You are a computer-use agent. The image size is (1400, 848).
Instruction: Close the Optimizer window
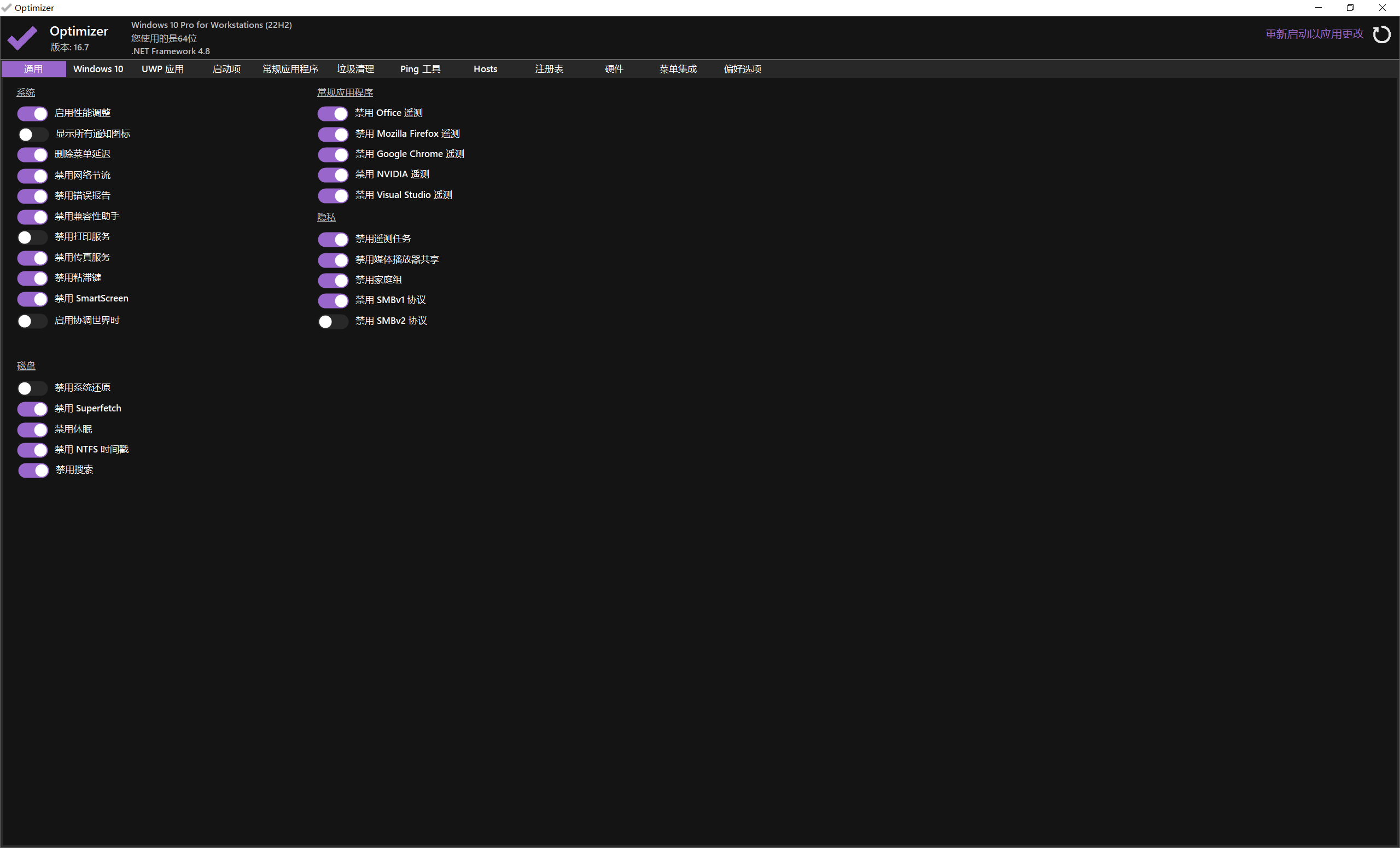click(1382, 8)
